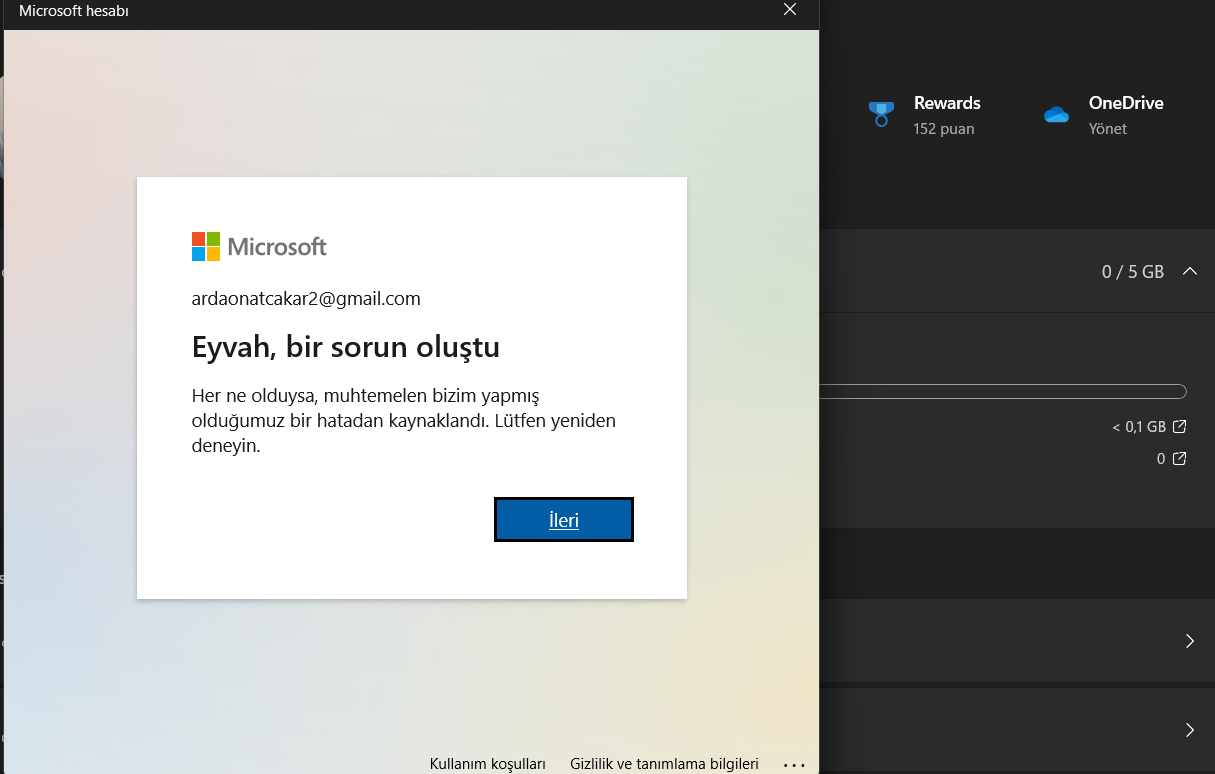The image size is (1215, 774).
Task: Open external link next to < 0,1 GB
Action: [x=1179, y=427]
